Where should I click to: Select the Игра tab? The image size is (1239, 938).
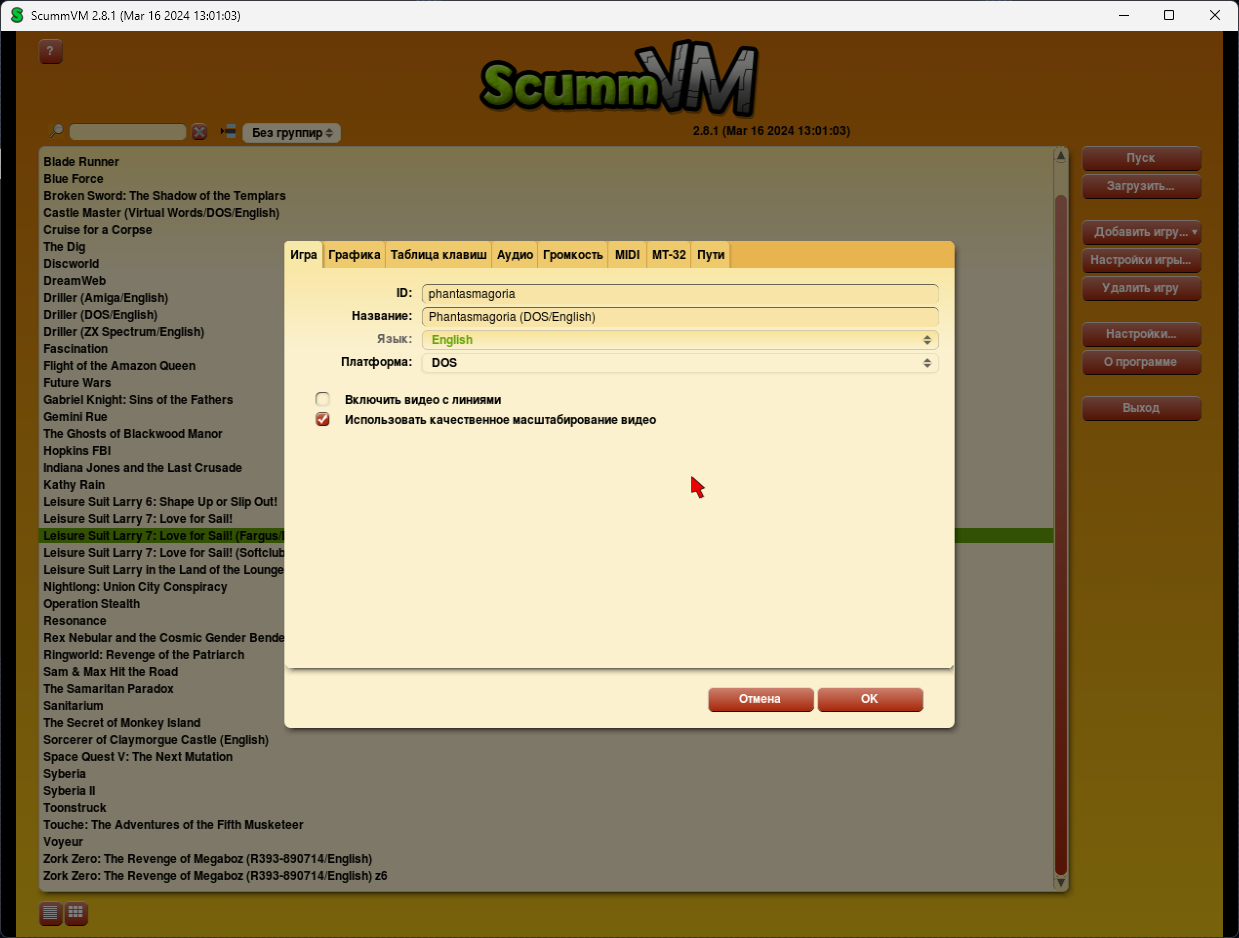point(304,255)
